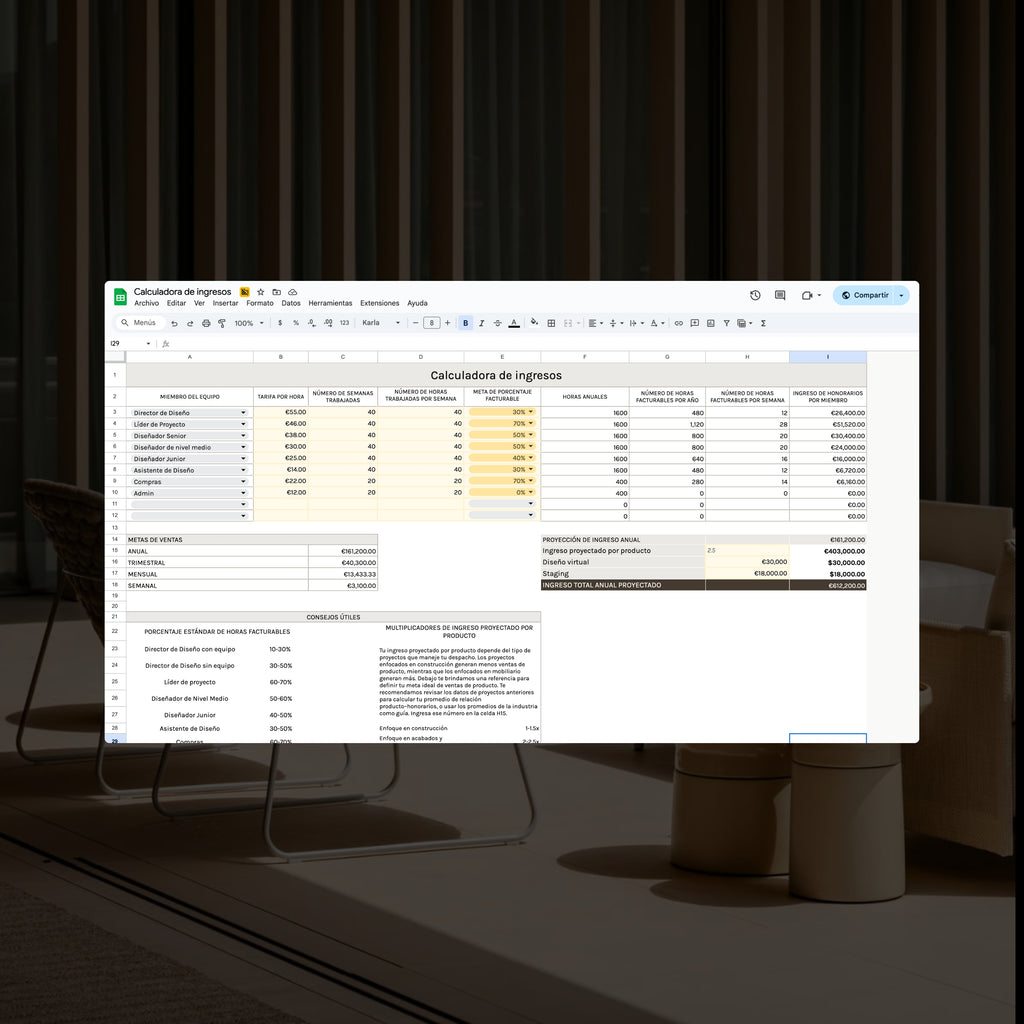This screenshot has height=1024, width=1024.
Task: Open the Insertar menu
Action: pyautogui.click(x=225, y=303)
